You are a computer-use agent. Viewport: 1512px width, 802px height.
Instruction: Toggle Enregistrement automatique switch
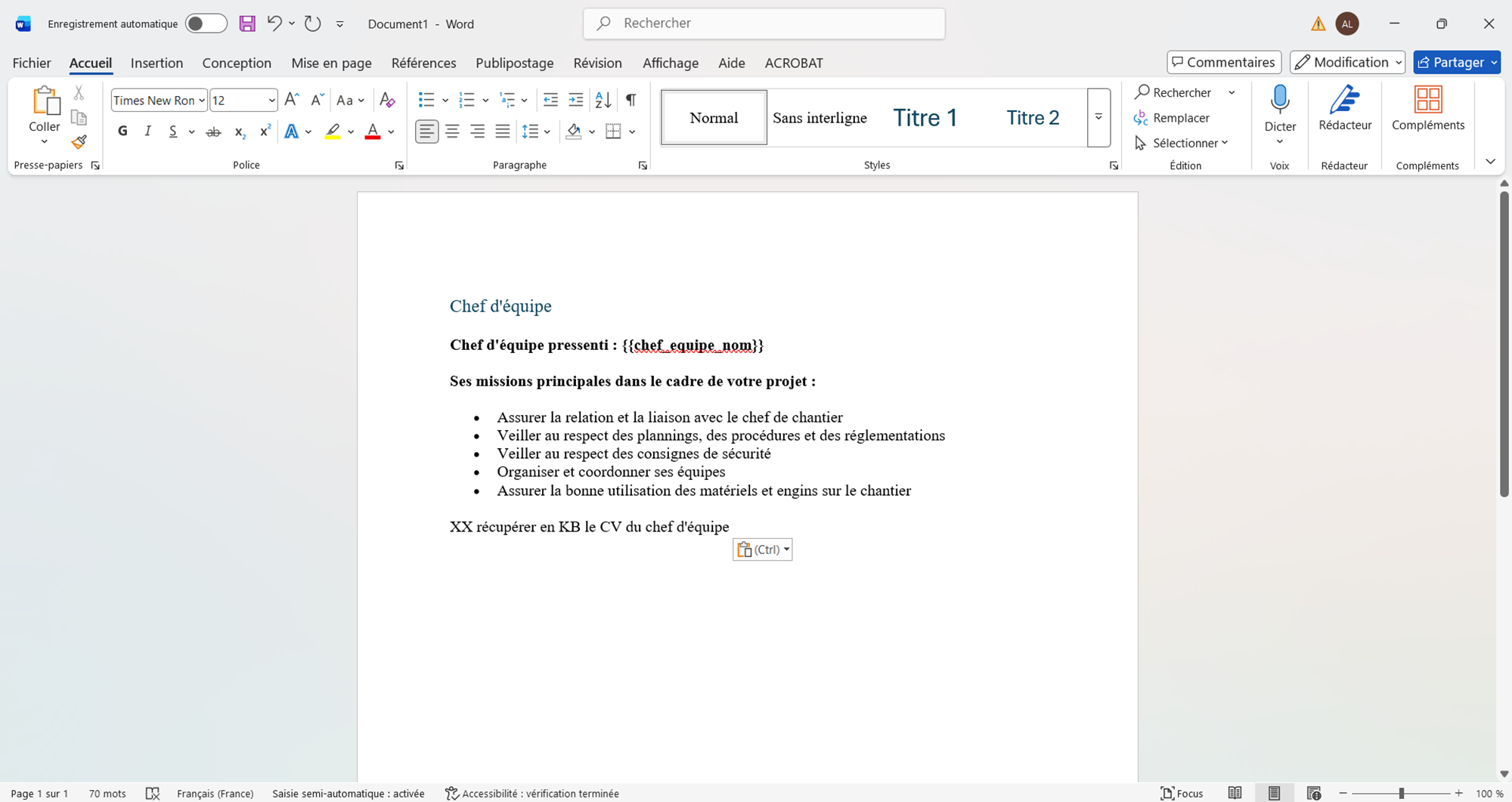pyautogui.click(x=206, y=23)
